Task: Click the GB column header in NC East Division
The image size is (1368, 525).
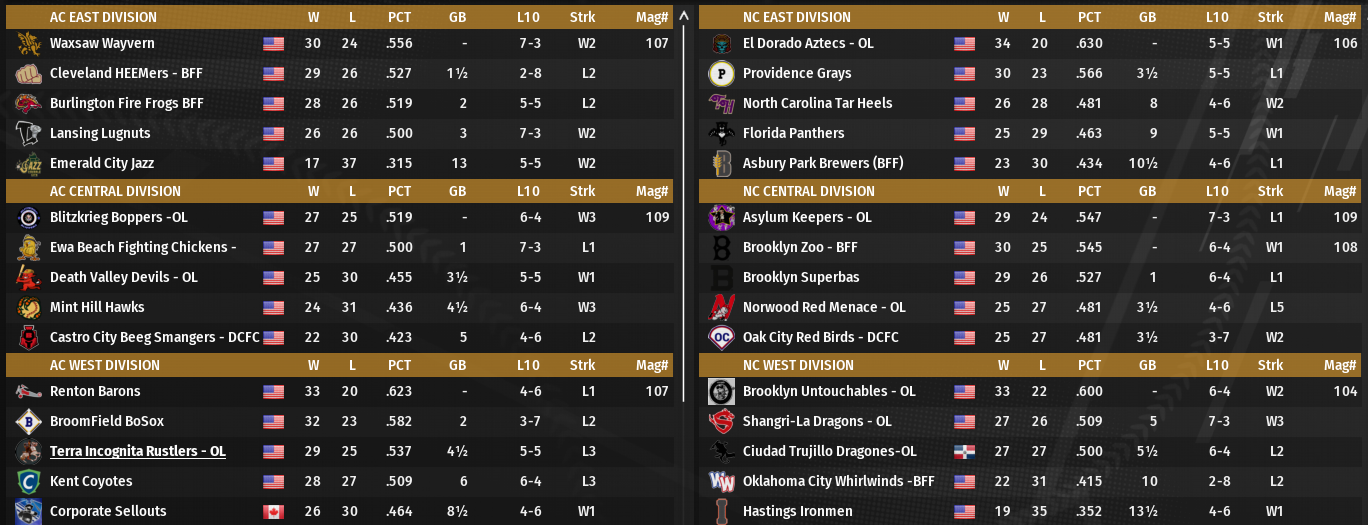Action: click(x=1147, y=17)
